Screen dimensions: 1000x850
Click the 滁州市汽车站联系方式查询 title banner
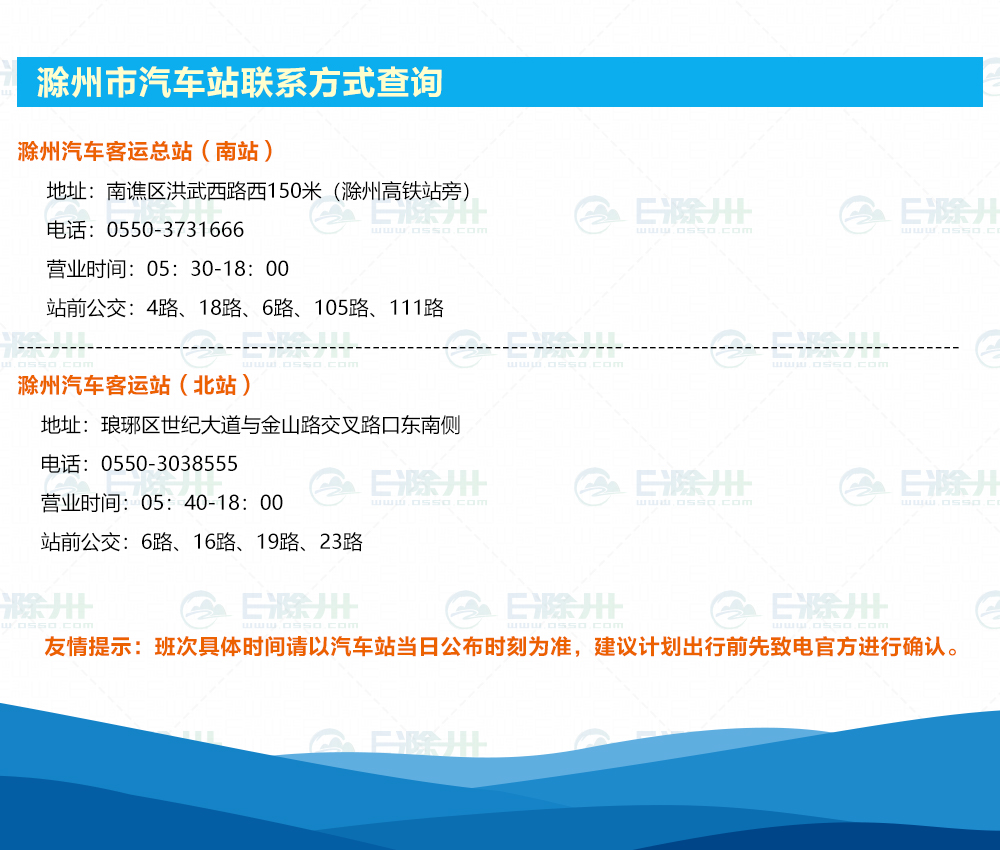point(240,82)
